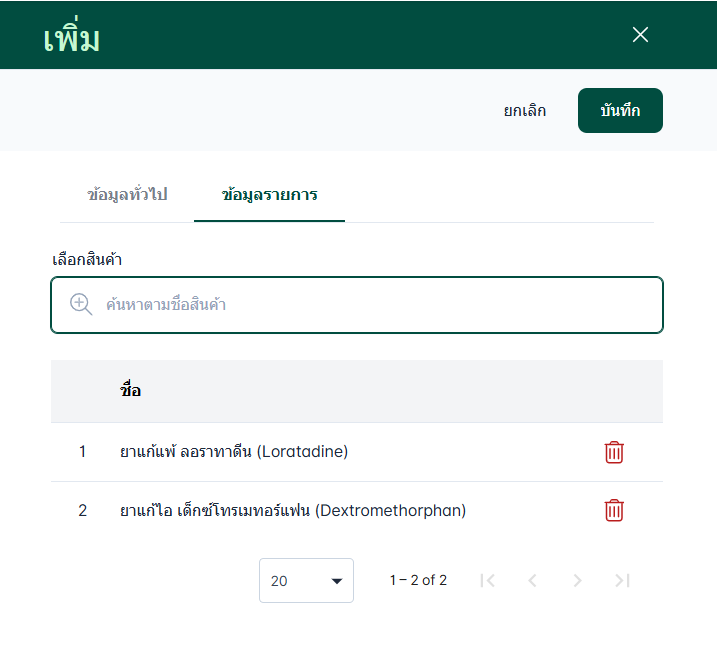Select the Dextromethorphan product row name
The image size is (717, 647).
[293, 511]
